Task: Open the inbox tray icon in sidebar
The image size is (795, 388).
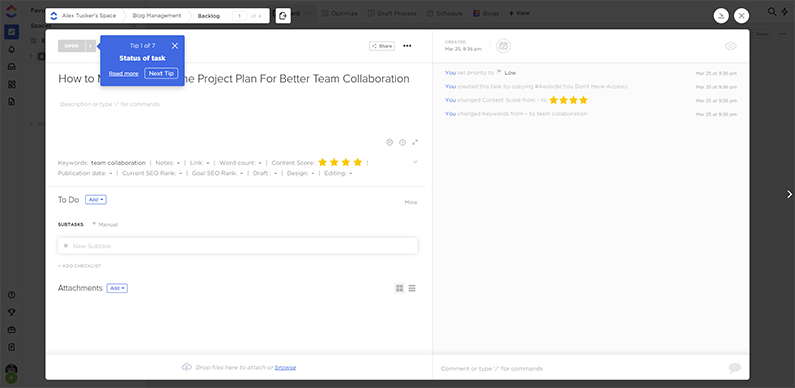Action: [12, 66]
